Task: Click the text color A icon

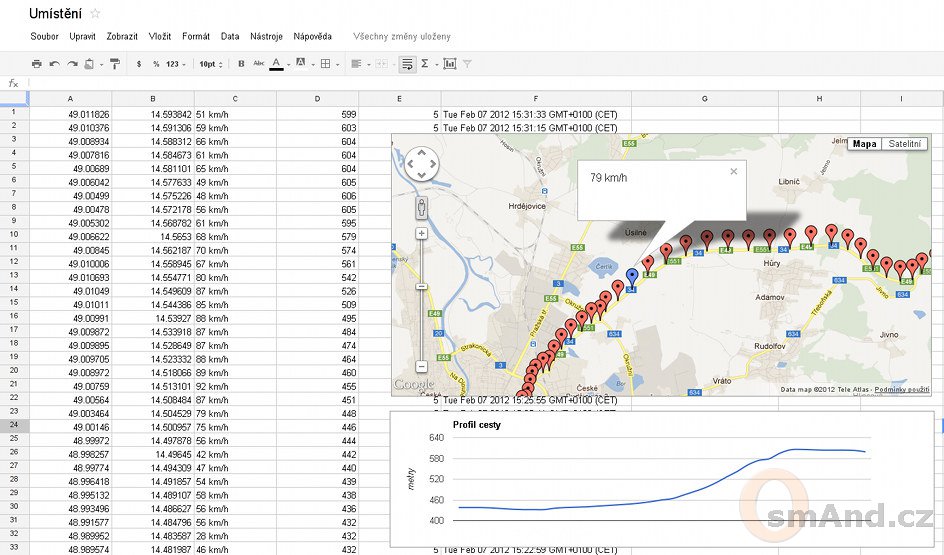Action: 276,63
